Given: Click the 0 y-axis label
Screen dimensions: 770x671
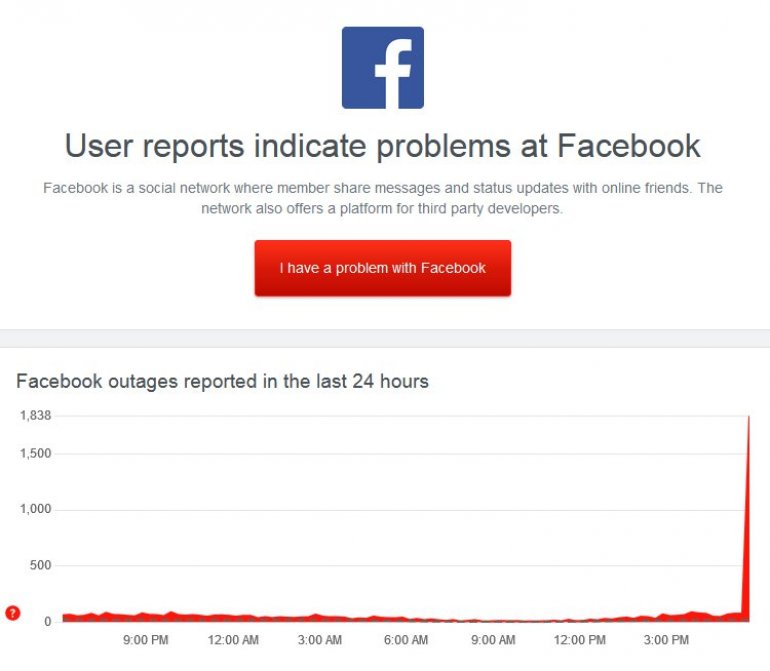Looking at the screenshot, I should [47, 622].
